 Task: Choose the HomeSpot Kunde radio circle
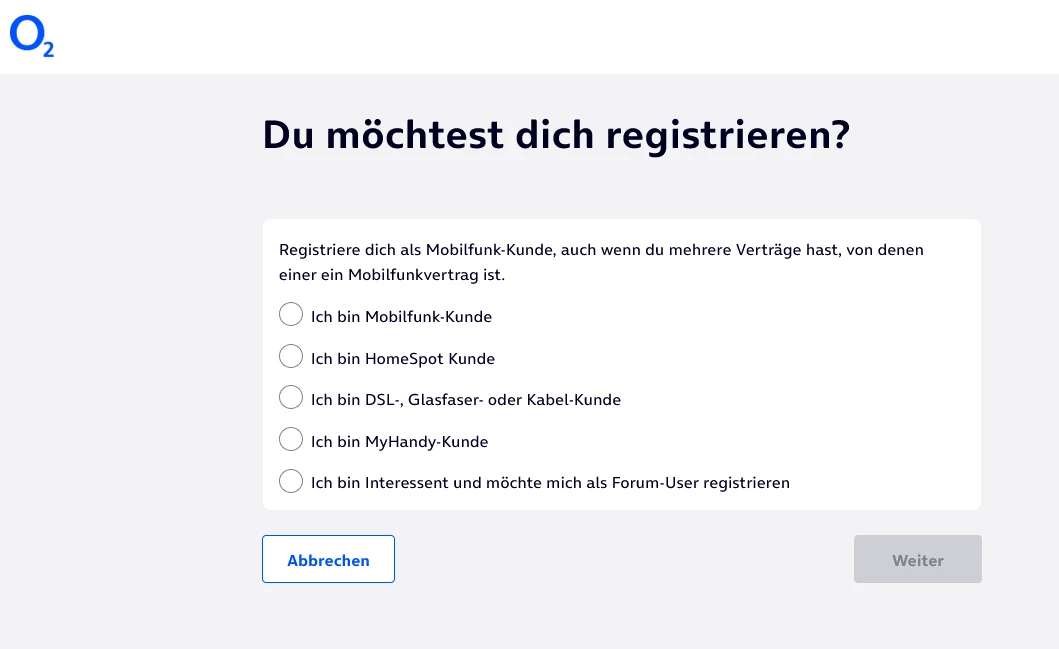coord(291,357)
